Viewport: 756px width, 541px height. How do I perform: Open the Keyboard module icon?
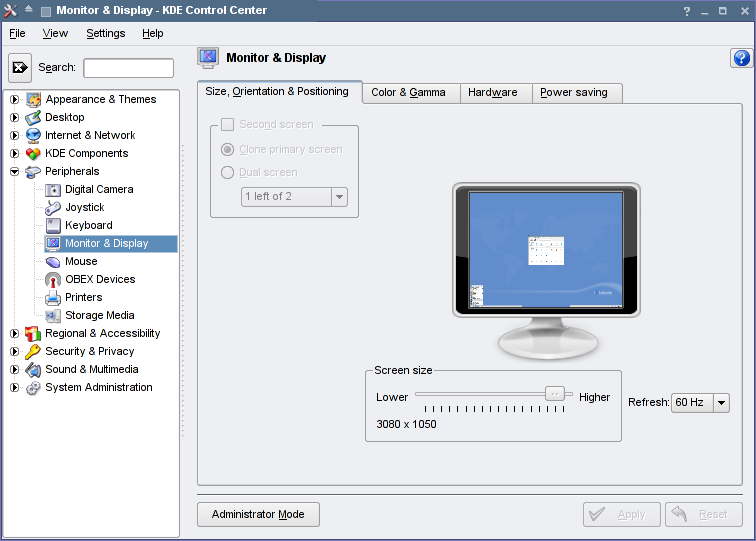pyautogui.click(x=53, y=225)
